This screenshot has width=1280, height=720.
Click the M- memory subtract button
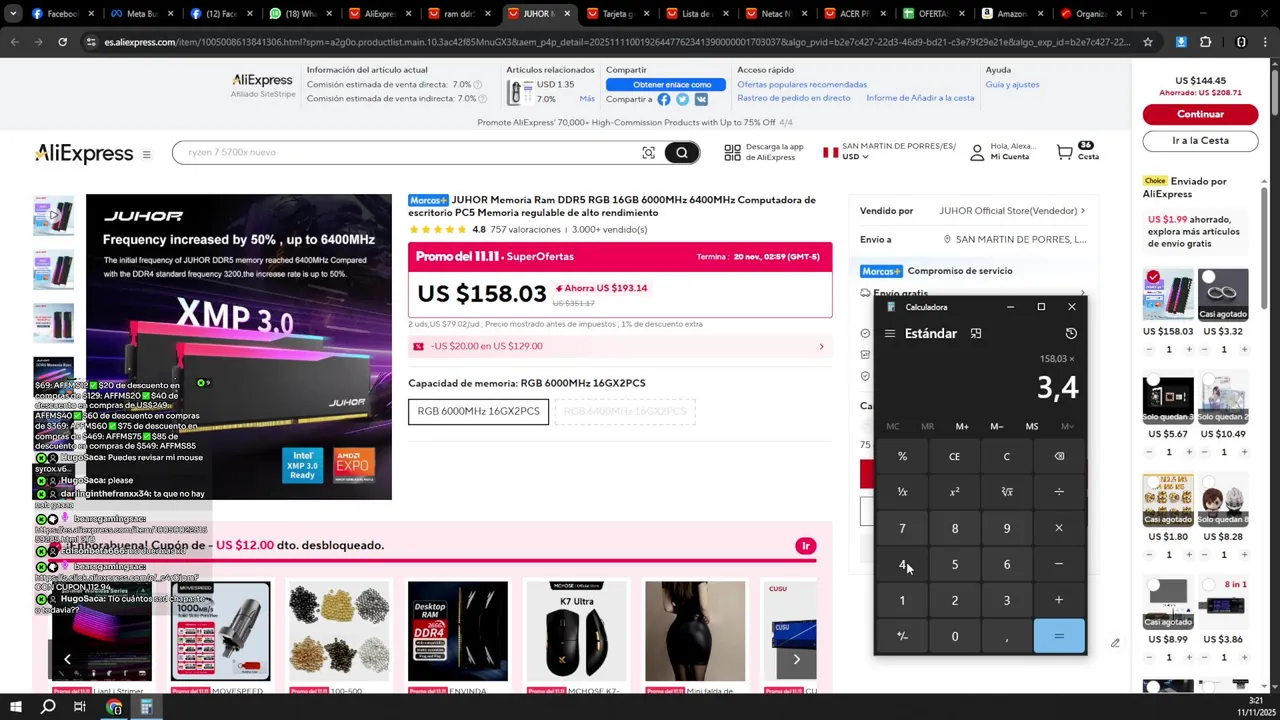pyautogui.click(x=997, y=426)
